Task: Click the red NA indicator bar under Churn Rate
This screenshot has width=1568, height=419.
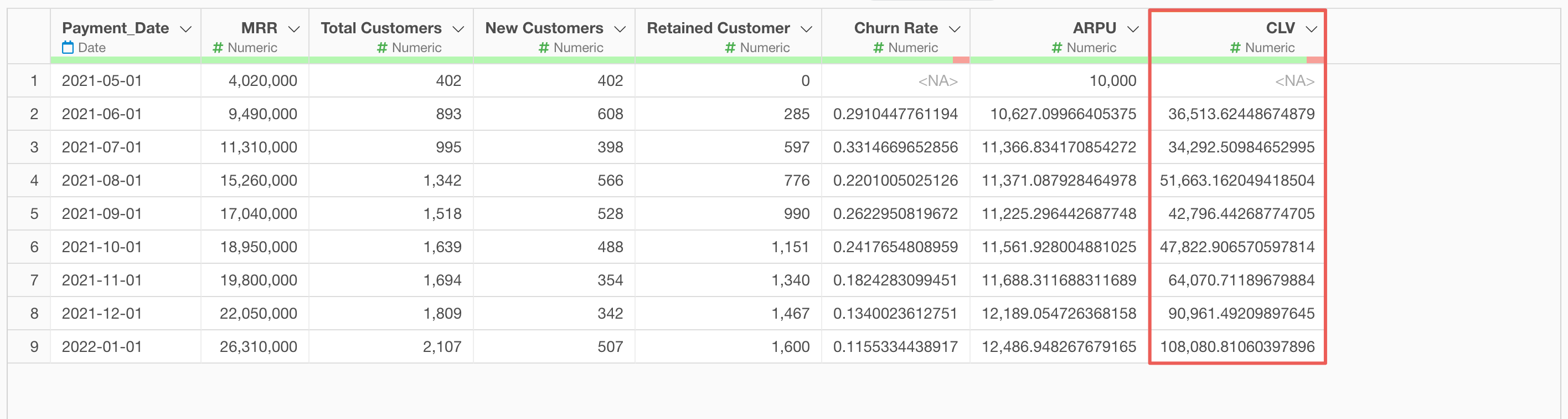Action: [961, 60]
